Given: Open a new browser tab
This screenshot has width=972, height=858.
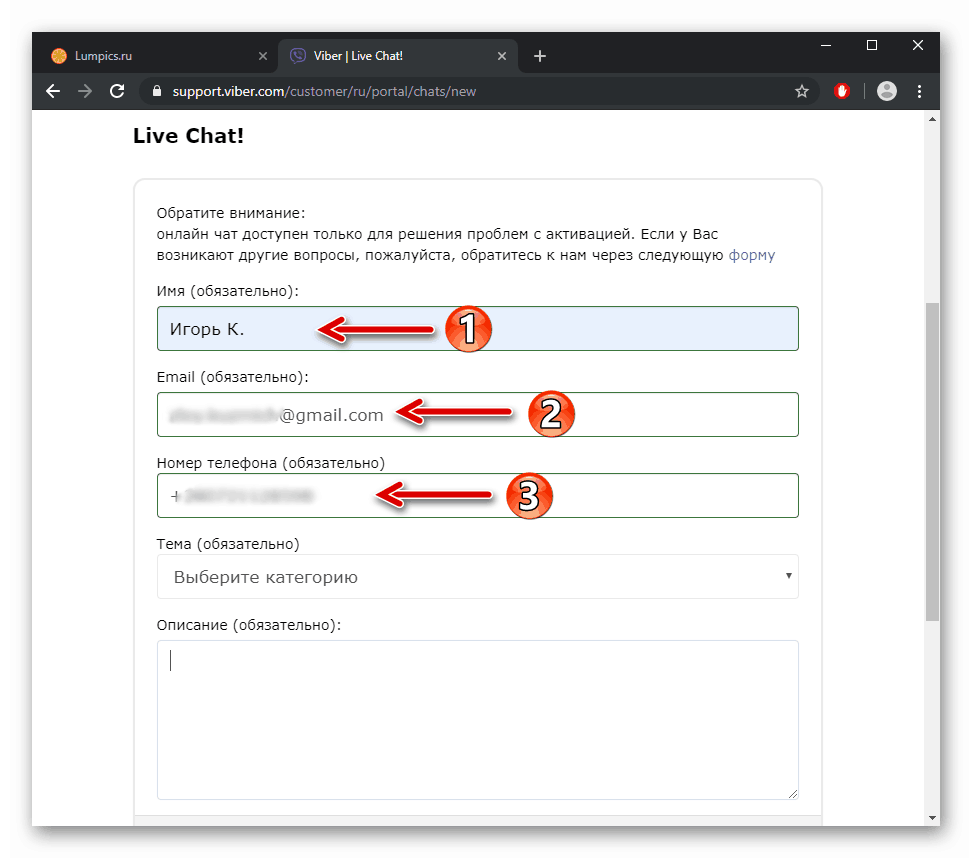Looking at the screenshot, I should 540,56.
